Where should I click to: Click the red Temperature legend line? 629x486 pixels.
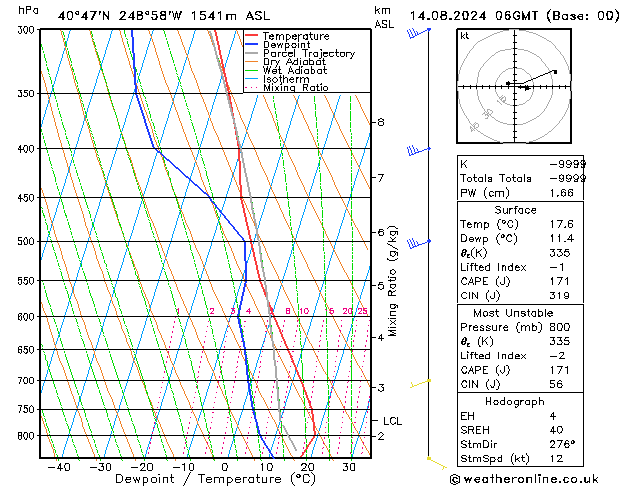(x=252, y=36)
